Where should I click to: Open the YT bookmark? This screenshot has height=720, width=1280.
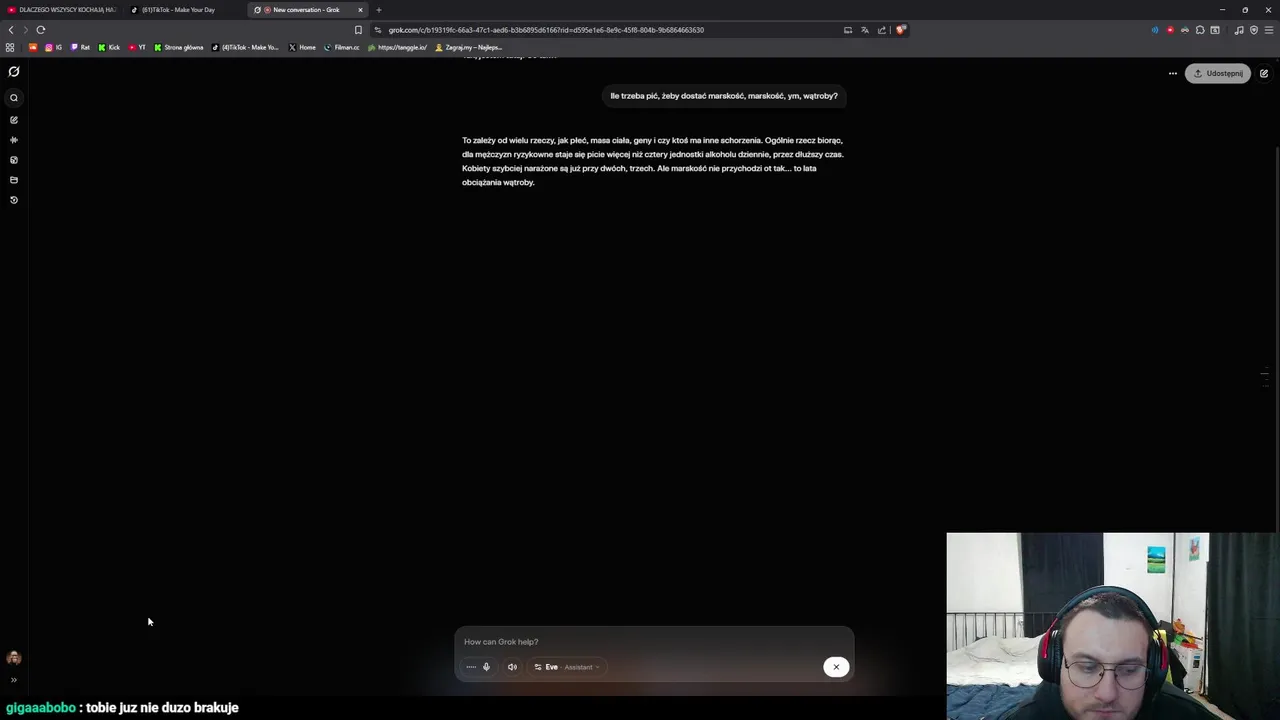(137, 47)
